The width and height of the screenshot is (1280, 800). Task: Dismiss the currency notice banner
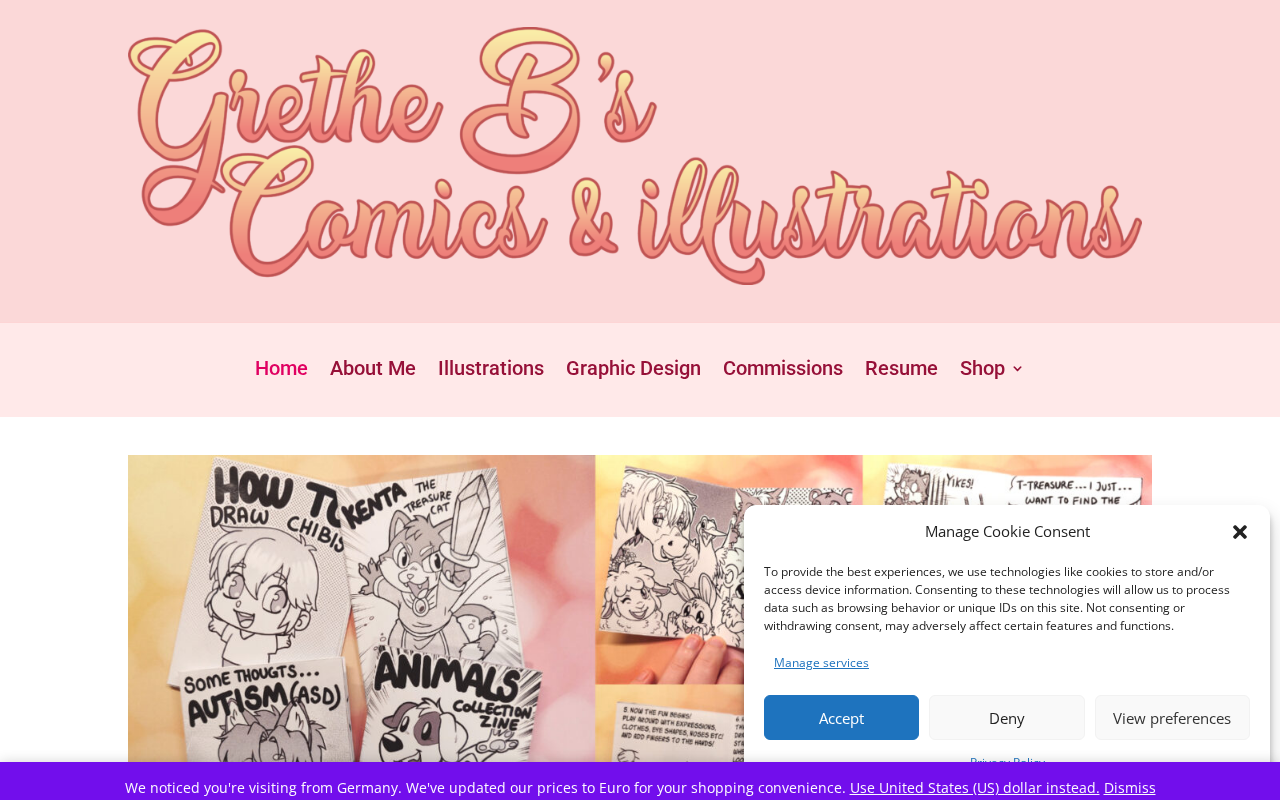1129,787
